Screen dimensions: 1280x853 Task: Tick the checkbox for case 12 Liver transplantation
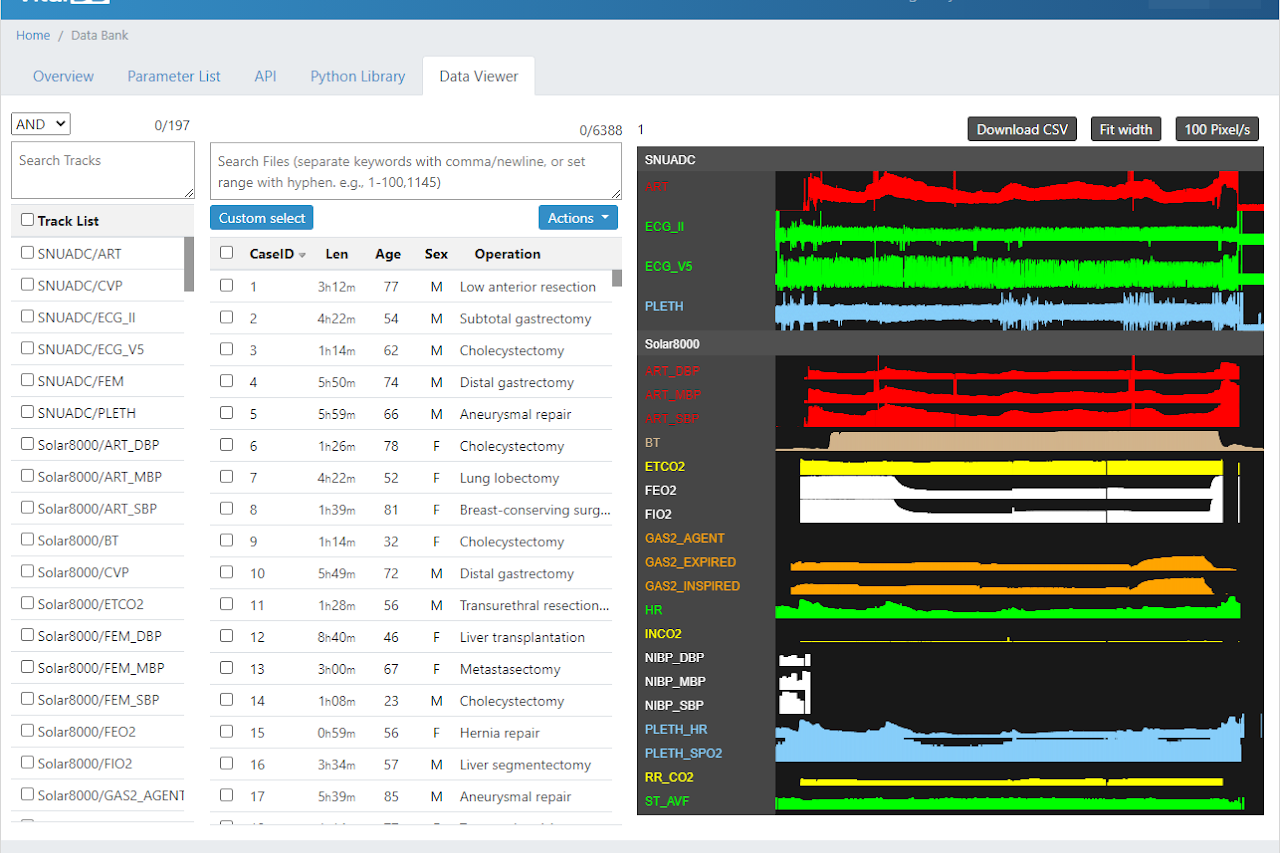(226, 636)
